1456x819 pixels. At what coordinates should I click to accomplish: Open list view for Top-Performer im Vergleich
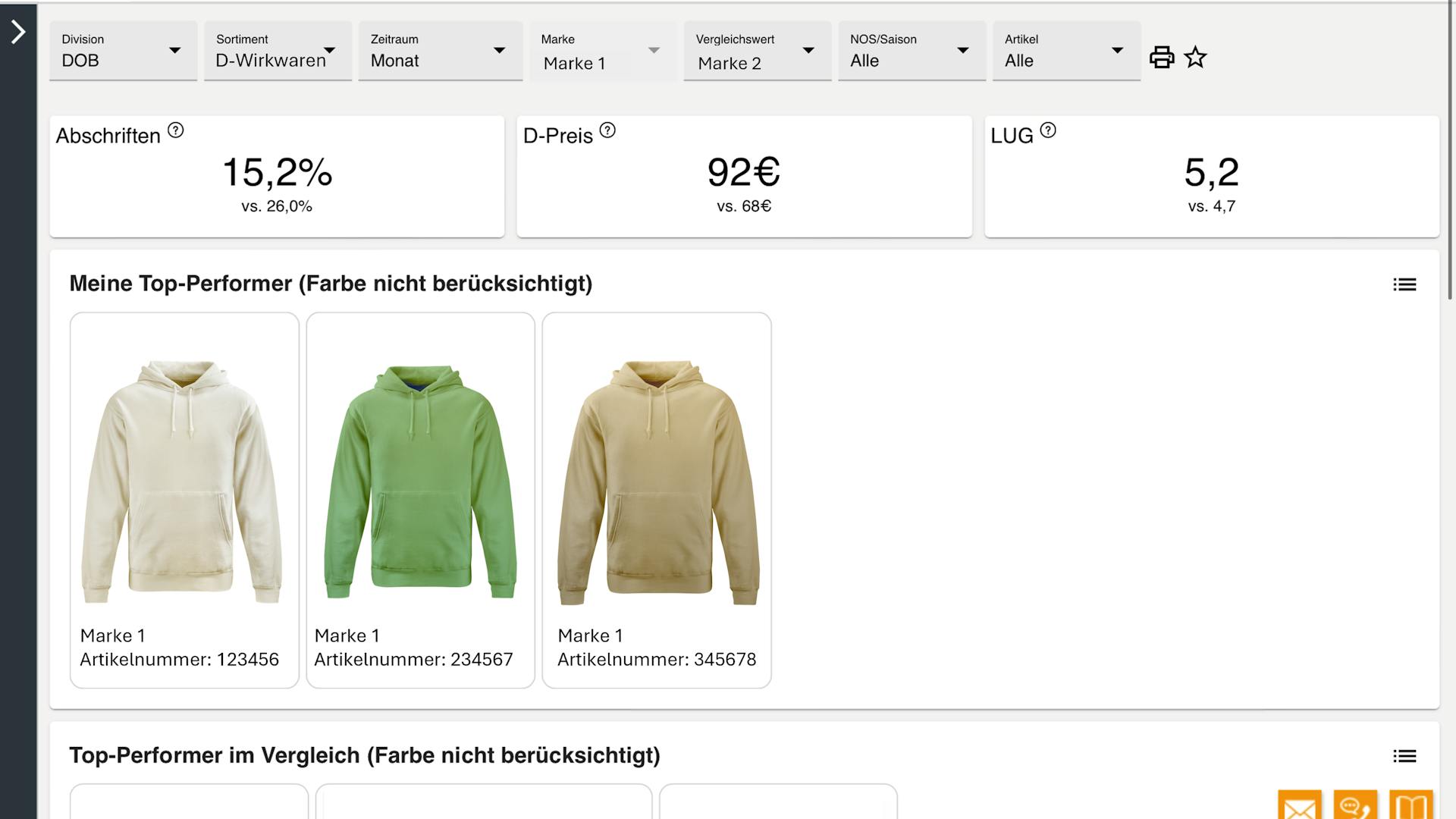pyautogui.click(x=1404, y=756)
